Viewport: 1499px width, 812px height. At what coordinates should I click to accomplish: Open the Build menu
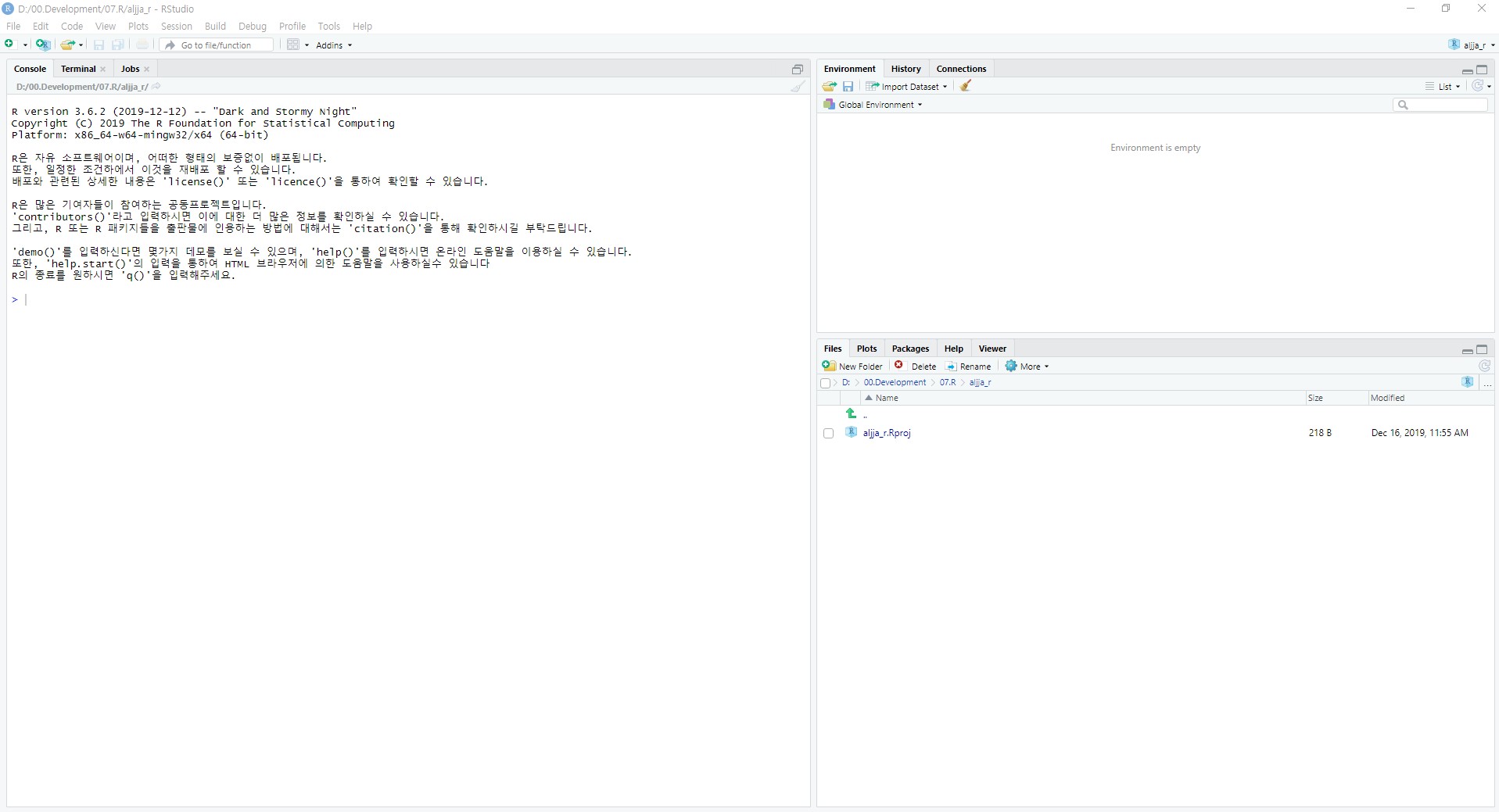pyautogui.click(x=215, y=26)
